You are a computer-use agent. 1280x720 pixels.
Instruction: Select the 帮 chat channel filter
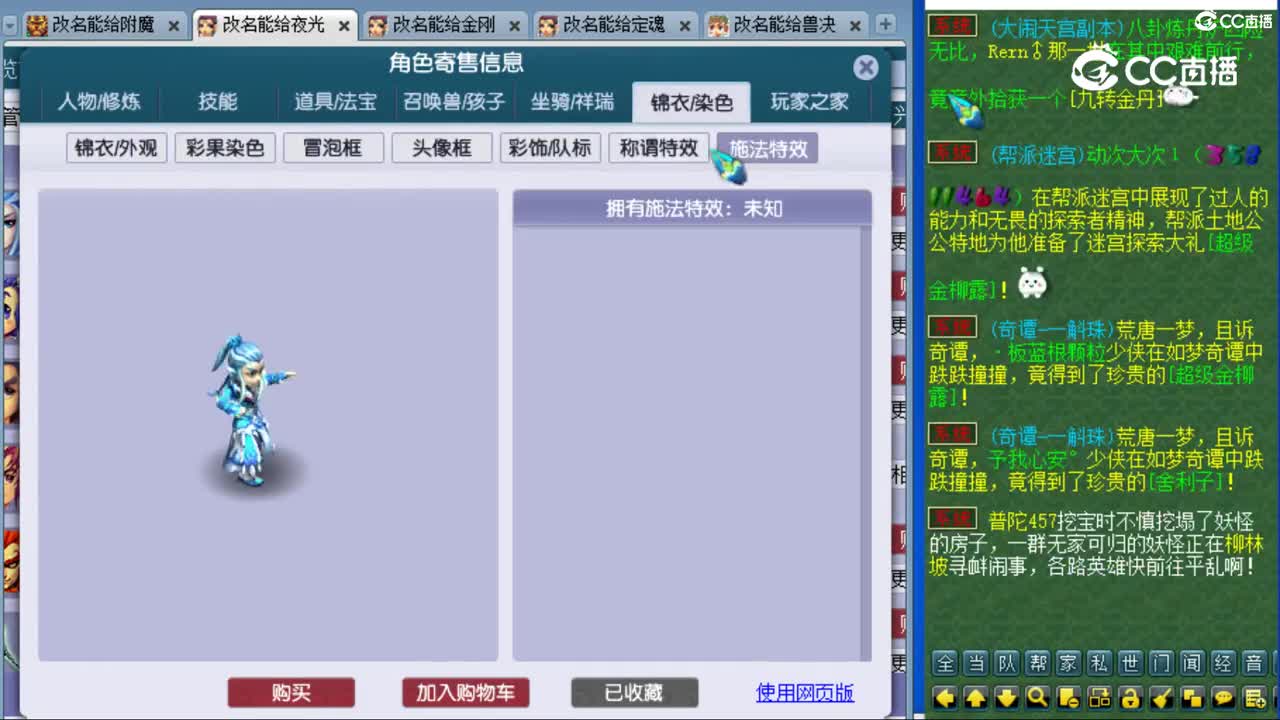(1037, 663)
